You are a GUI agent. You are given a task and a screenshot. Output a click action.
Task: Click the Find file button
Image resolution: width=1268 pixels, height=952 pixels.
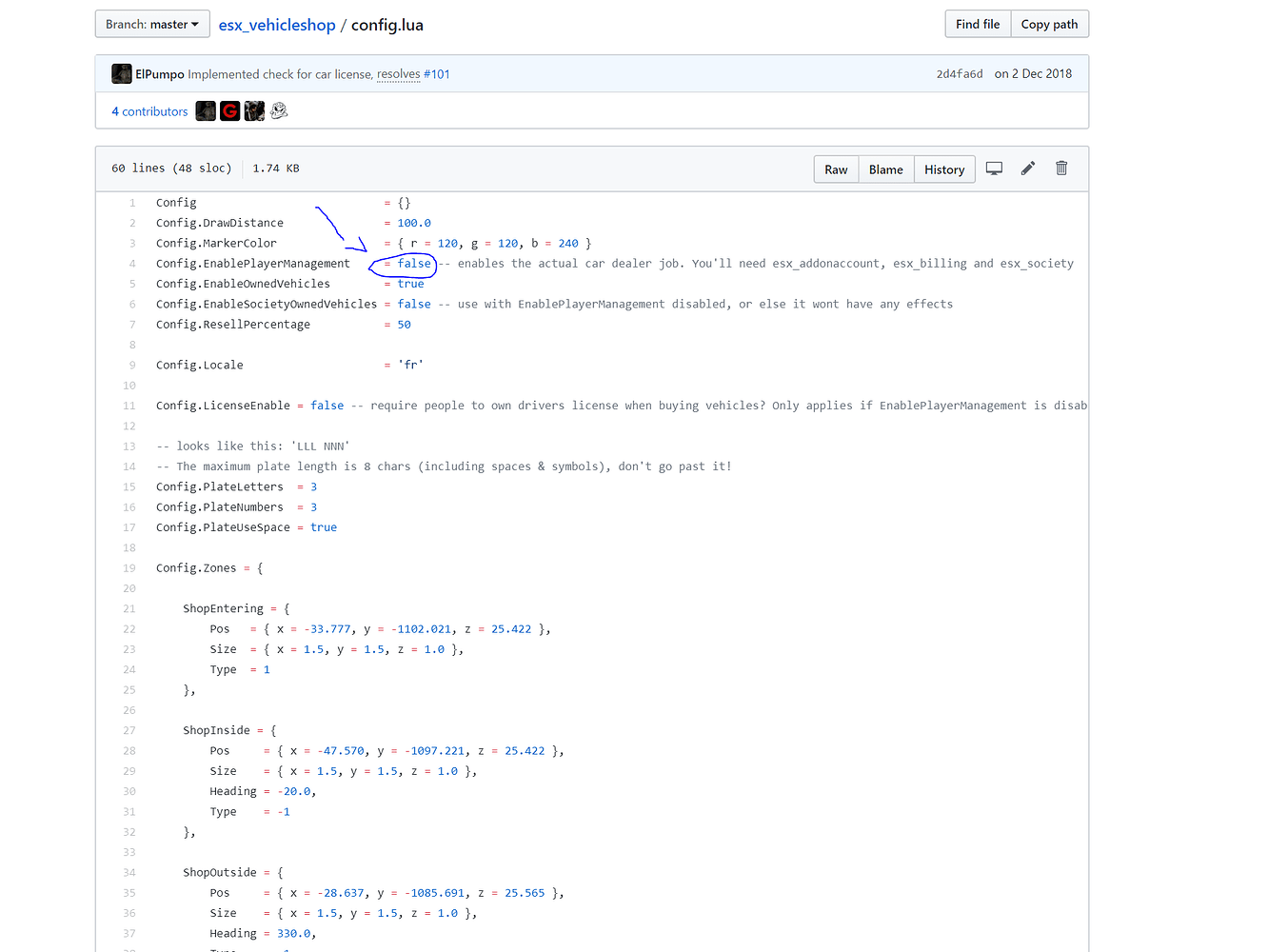(978, 24)
